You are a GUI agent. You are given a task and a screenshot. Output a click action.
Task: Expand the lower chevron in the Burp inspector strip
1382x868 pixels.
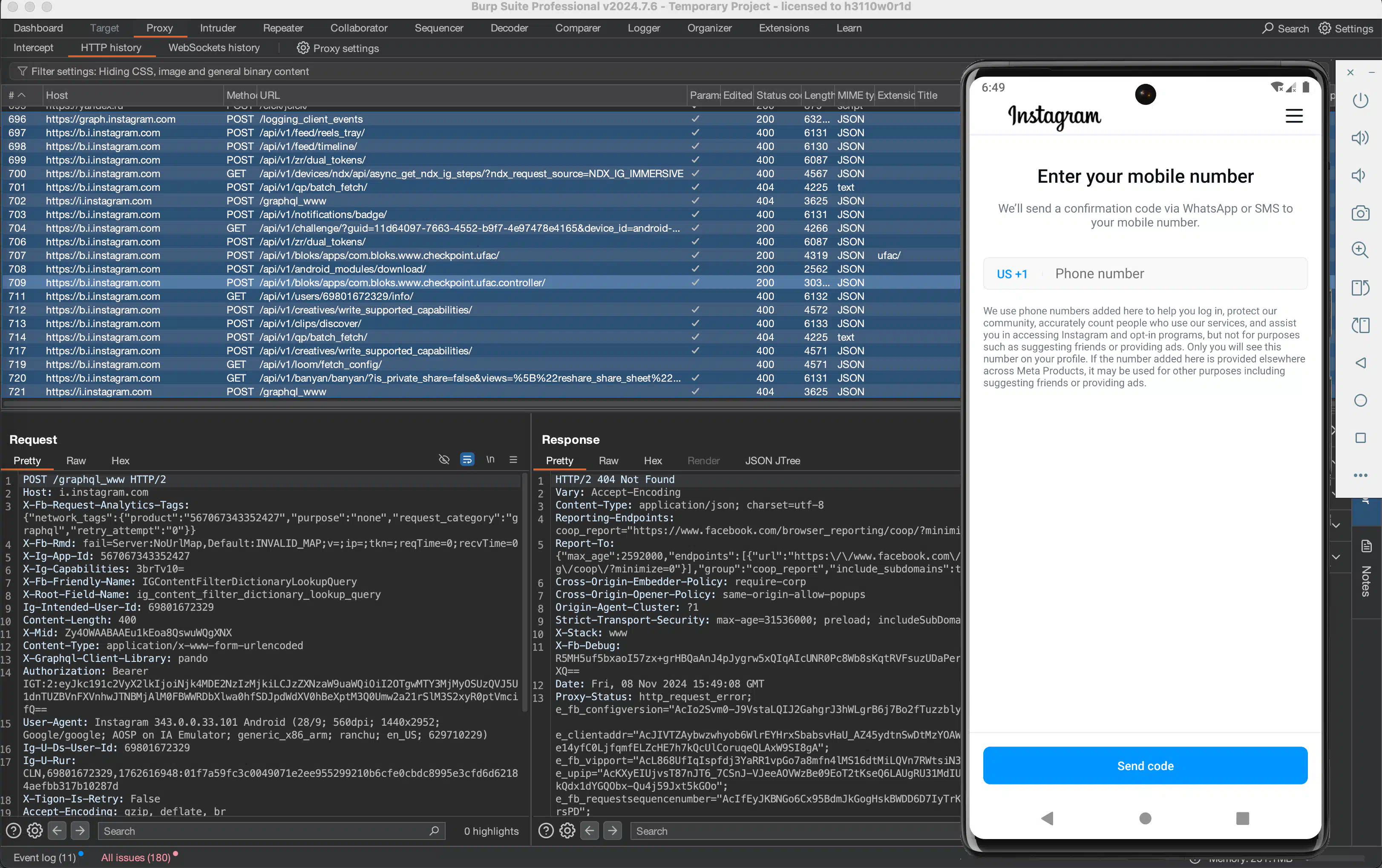(1336, 557)
